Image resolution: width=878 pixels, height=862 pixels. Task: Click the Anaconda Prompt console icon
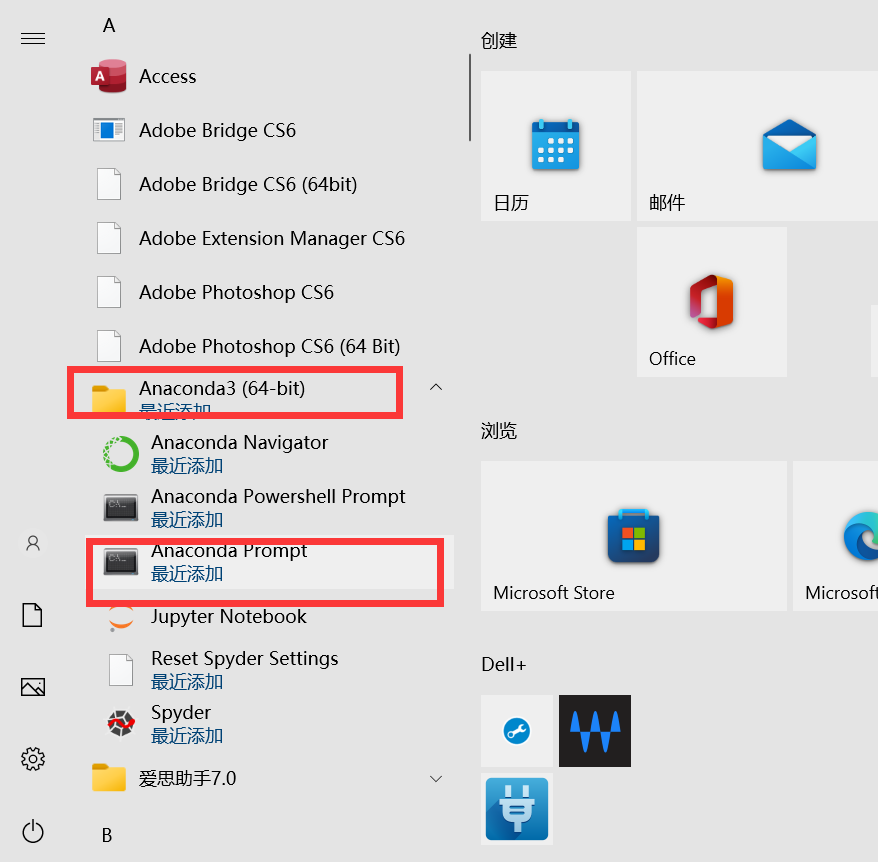coord(121,561)
